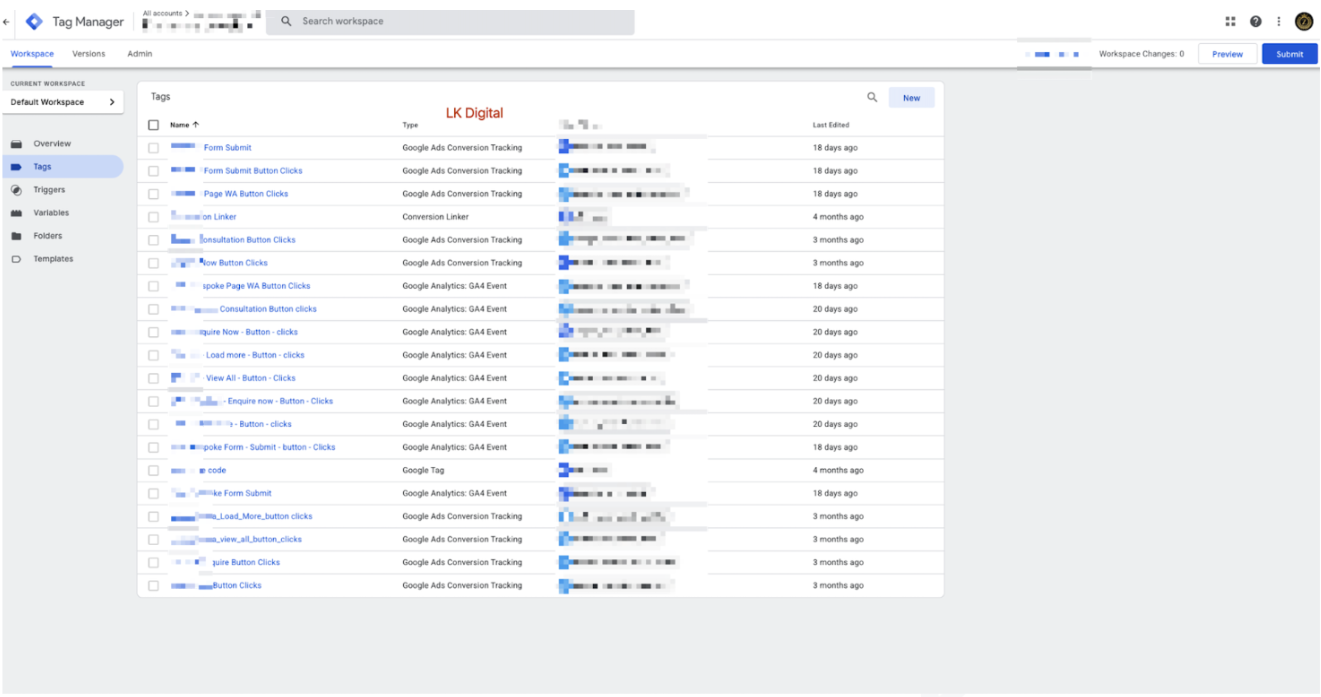Check the Google Tag row checkbox
1321x697 pixels.
[x=153, y=470]
